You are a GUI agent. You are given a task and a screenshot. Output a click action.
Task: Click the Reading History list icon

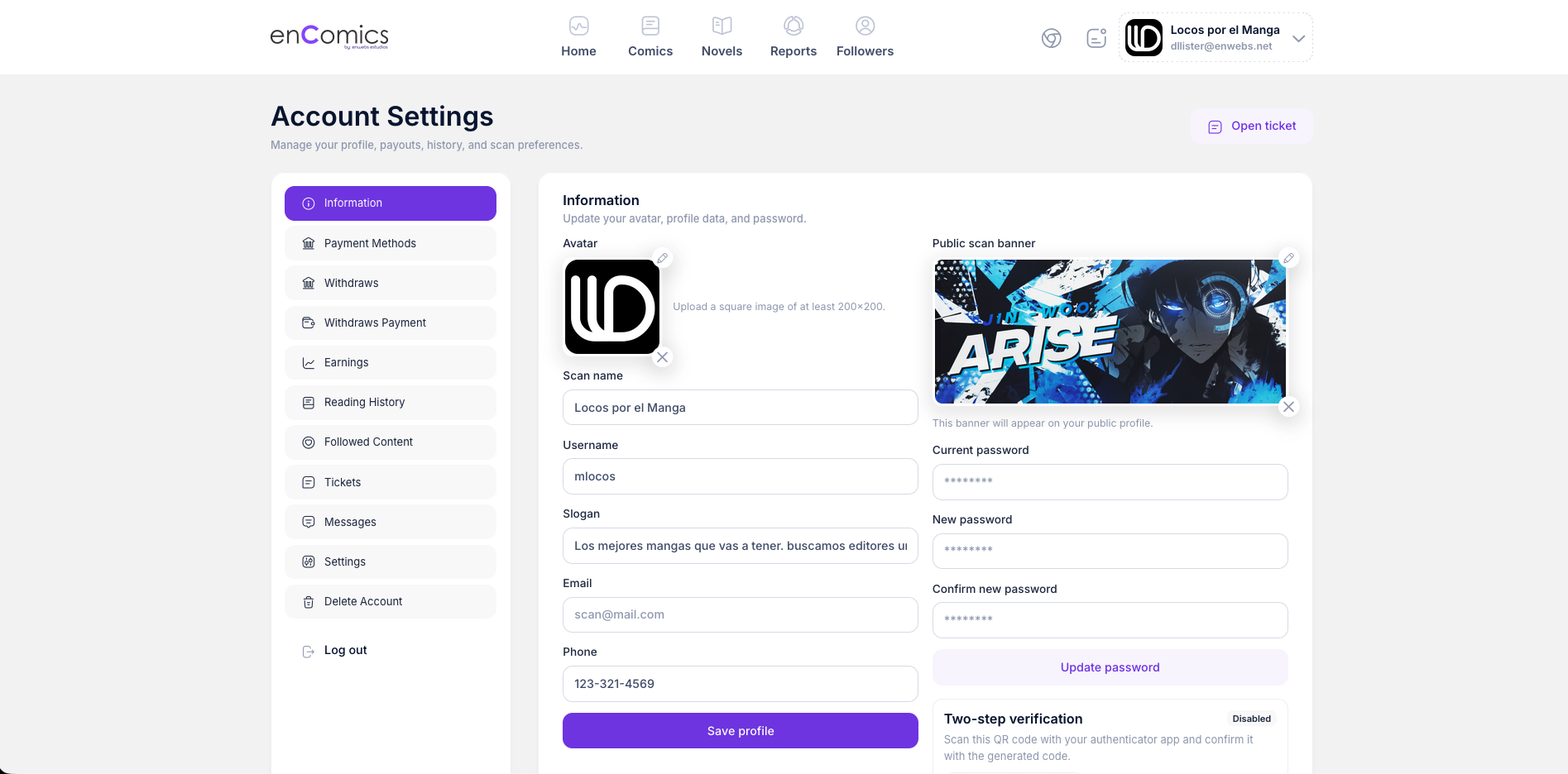[x=309, y=402]
